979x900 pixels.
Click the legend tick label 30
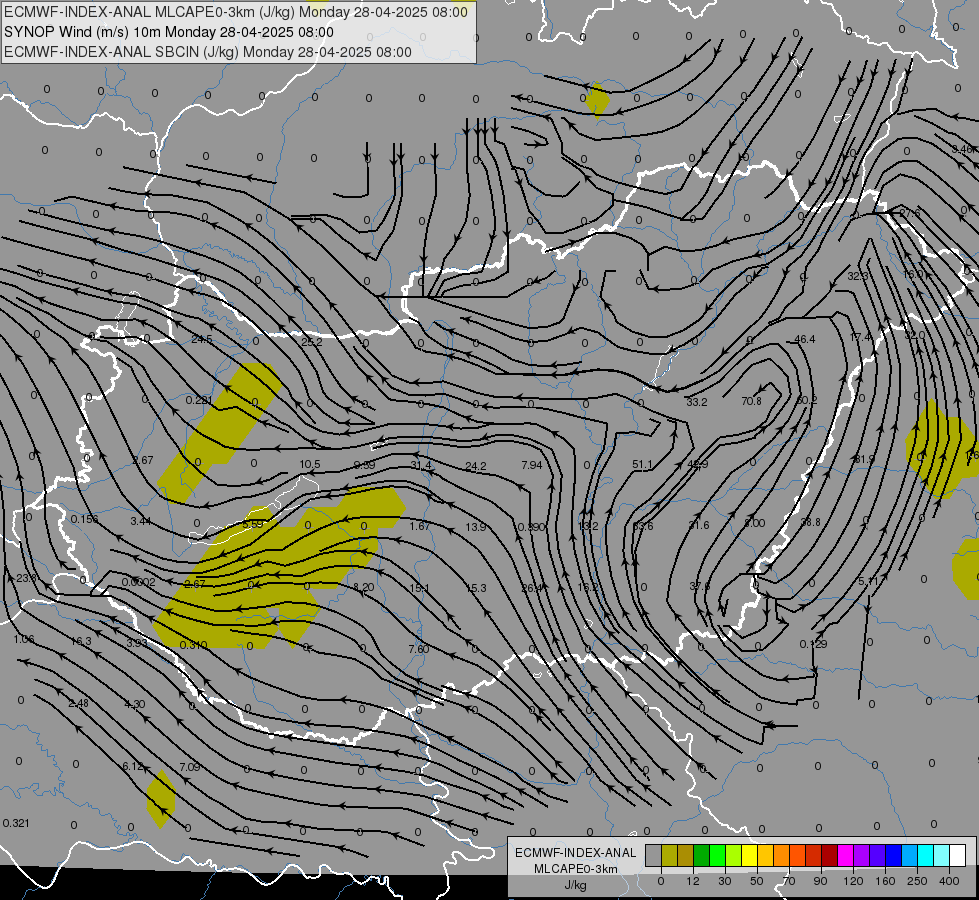click(725, 881)
